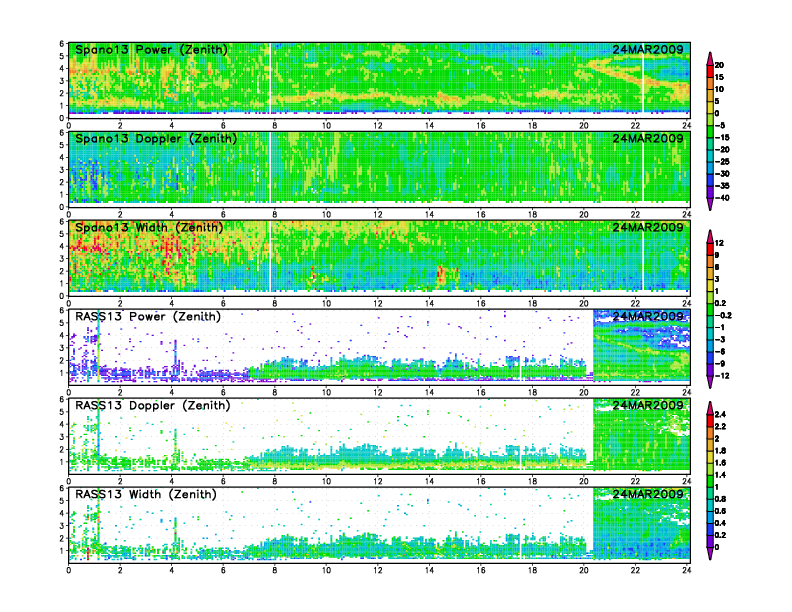792x612 pixels.
Task: Click 24MAR2009 date in Spano13 Doppler panel
Action: 648,138
